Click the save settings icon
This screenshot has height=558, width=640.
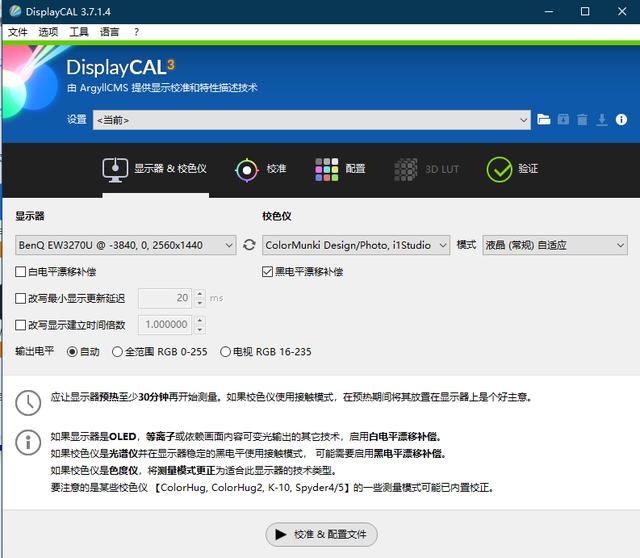pos(563,120)
